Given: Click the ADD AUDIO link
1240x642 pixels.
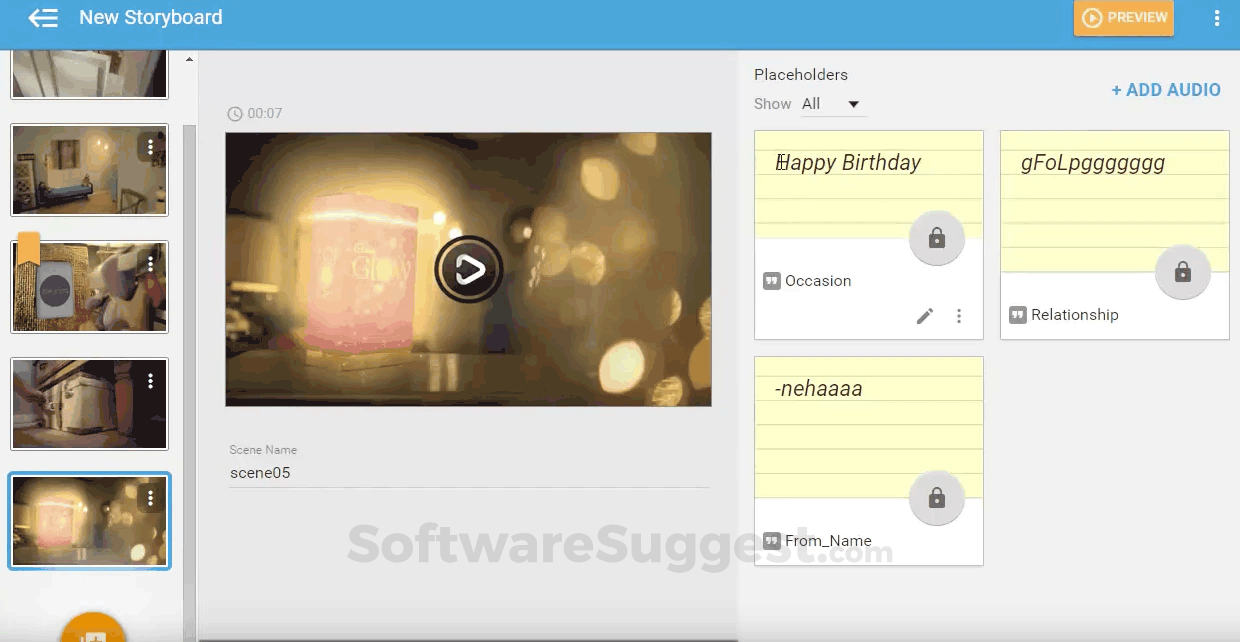Looking at the screenshot, I should 1166,89.
